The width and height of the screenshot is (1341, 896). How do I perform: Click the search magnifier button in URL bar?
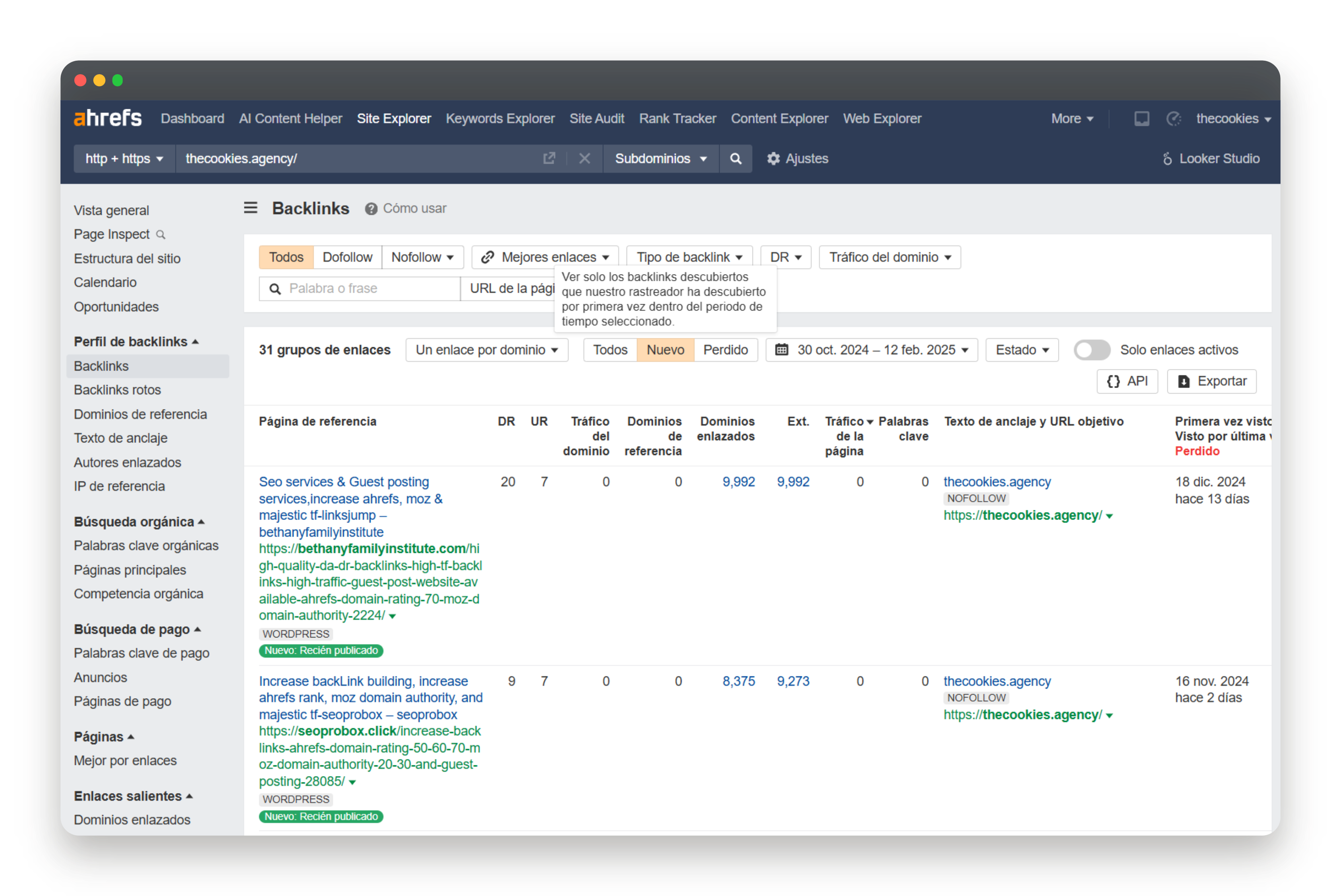736,159
